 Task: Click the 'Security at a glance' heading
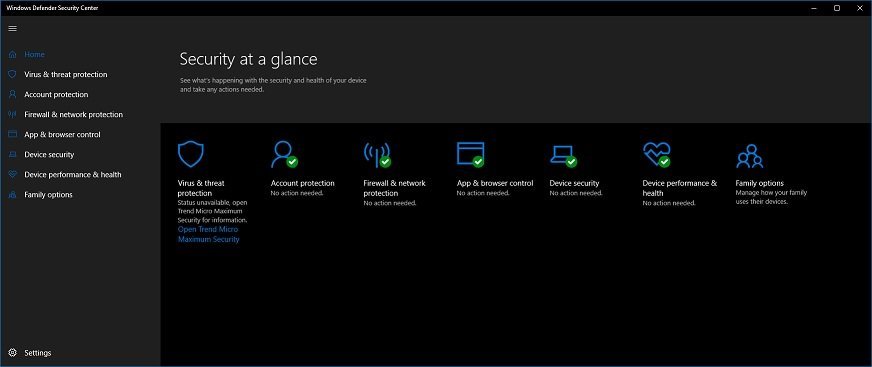249,59
